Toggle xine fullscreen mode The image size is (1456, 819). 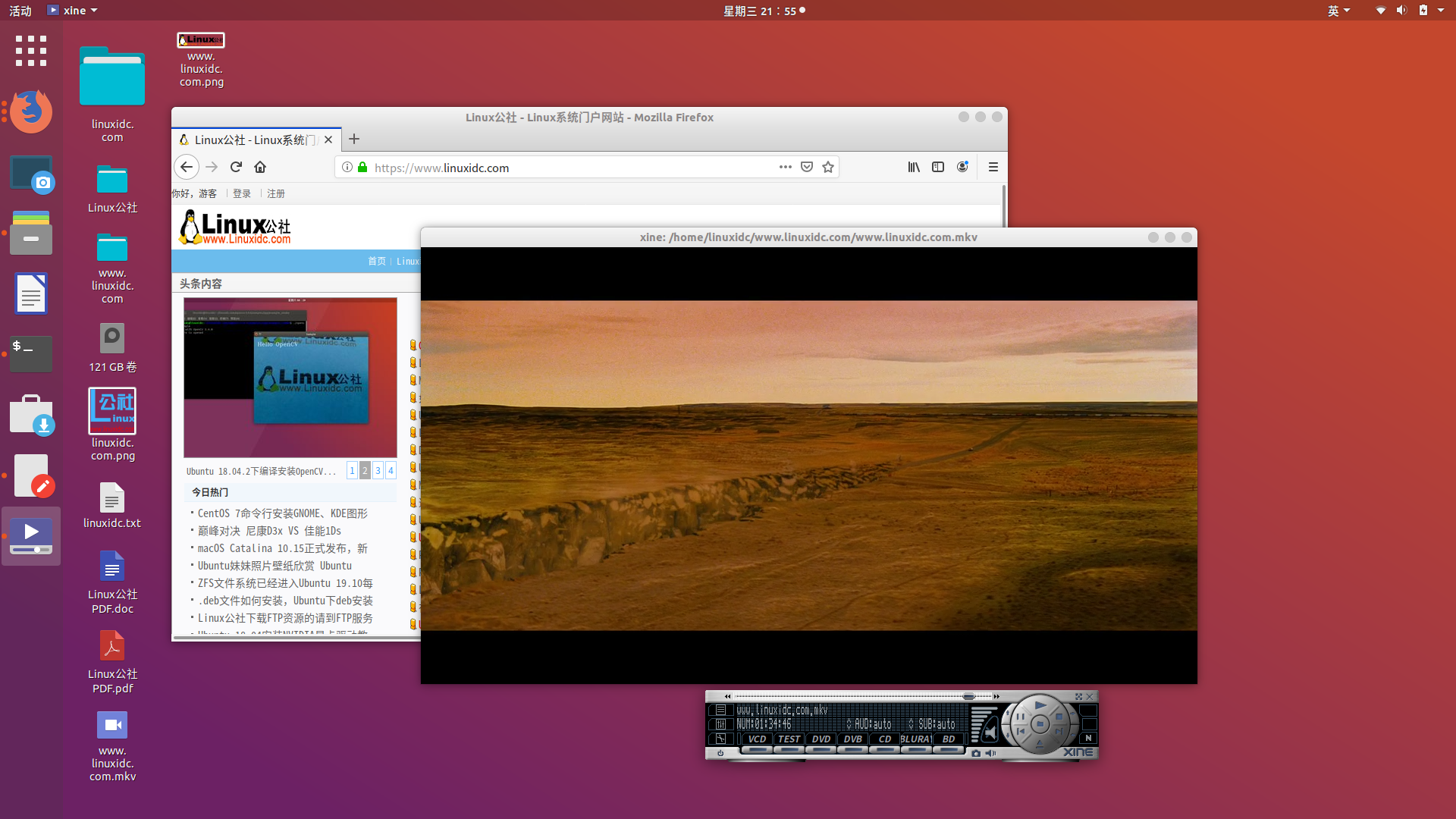pos(1079,697)
